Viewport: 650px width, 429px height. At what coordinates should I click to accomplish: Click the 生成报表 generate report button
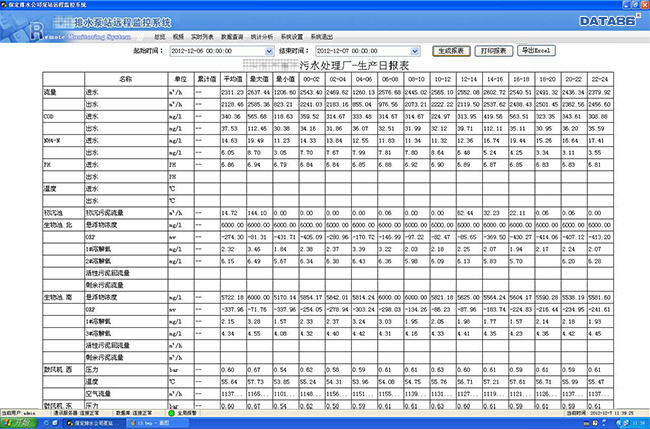(x=449, y=48)
